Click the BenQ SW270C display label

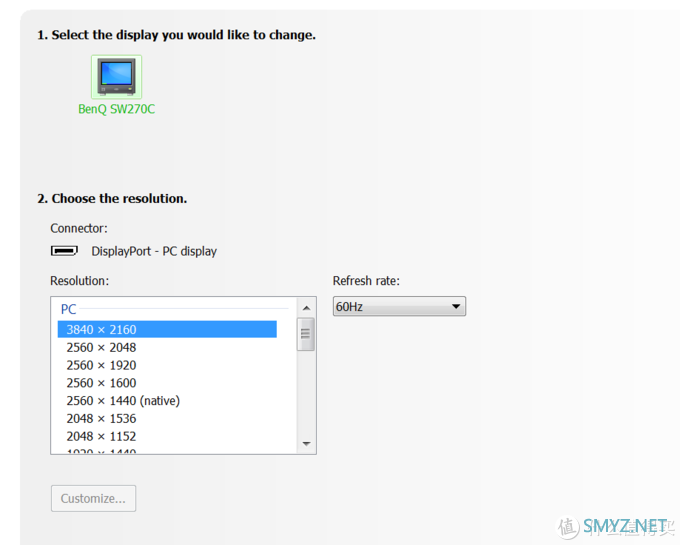[116, 109]
